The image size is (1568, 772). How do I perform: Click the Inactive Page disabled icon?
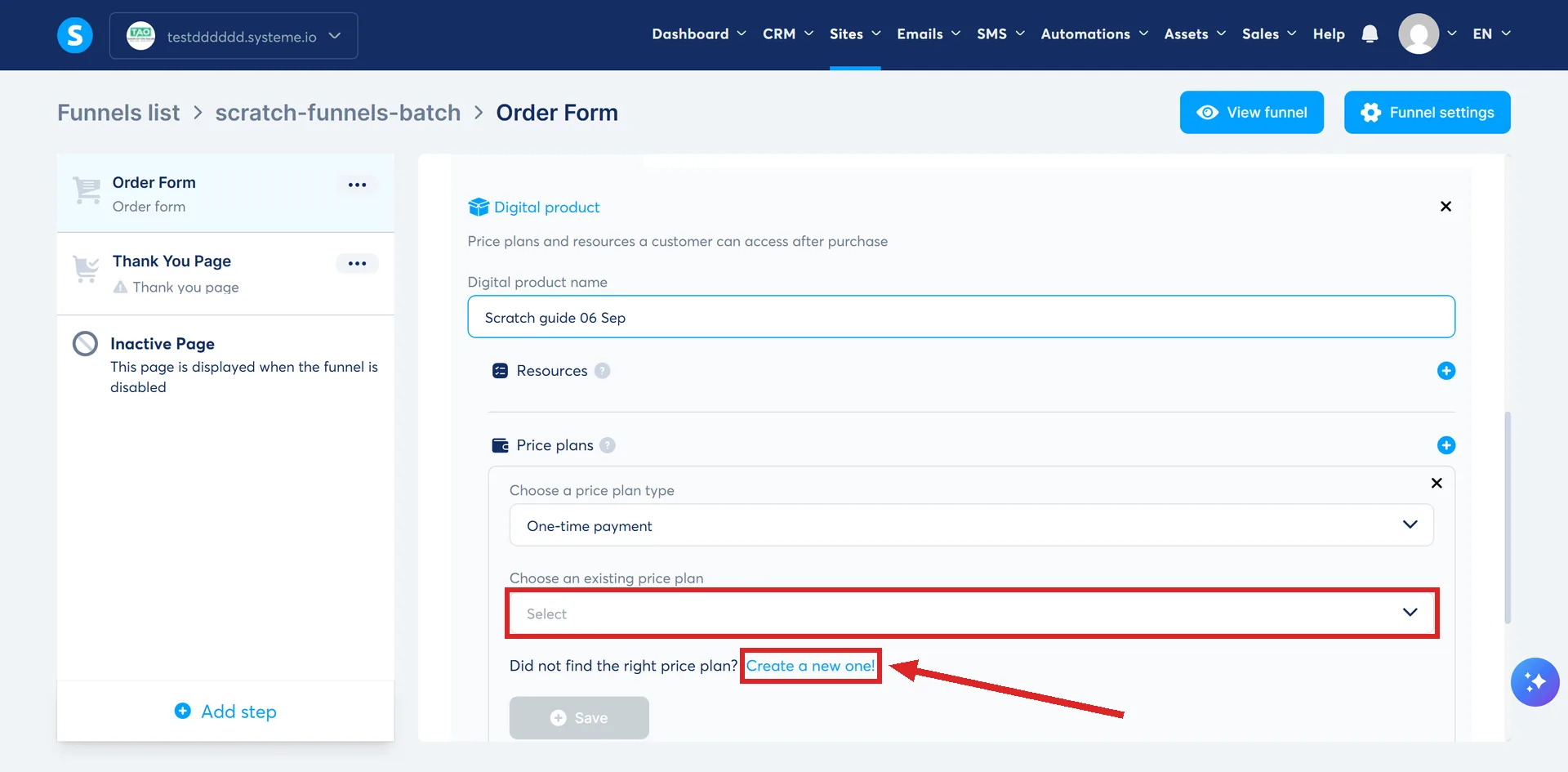point(85,344)
